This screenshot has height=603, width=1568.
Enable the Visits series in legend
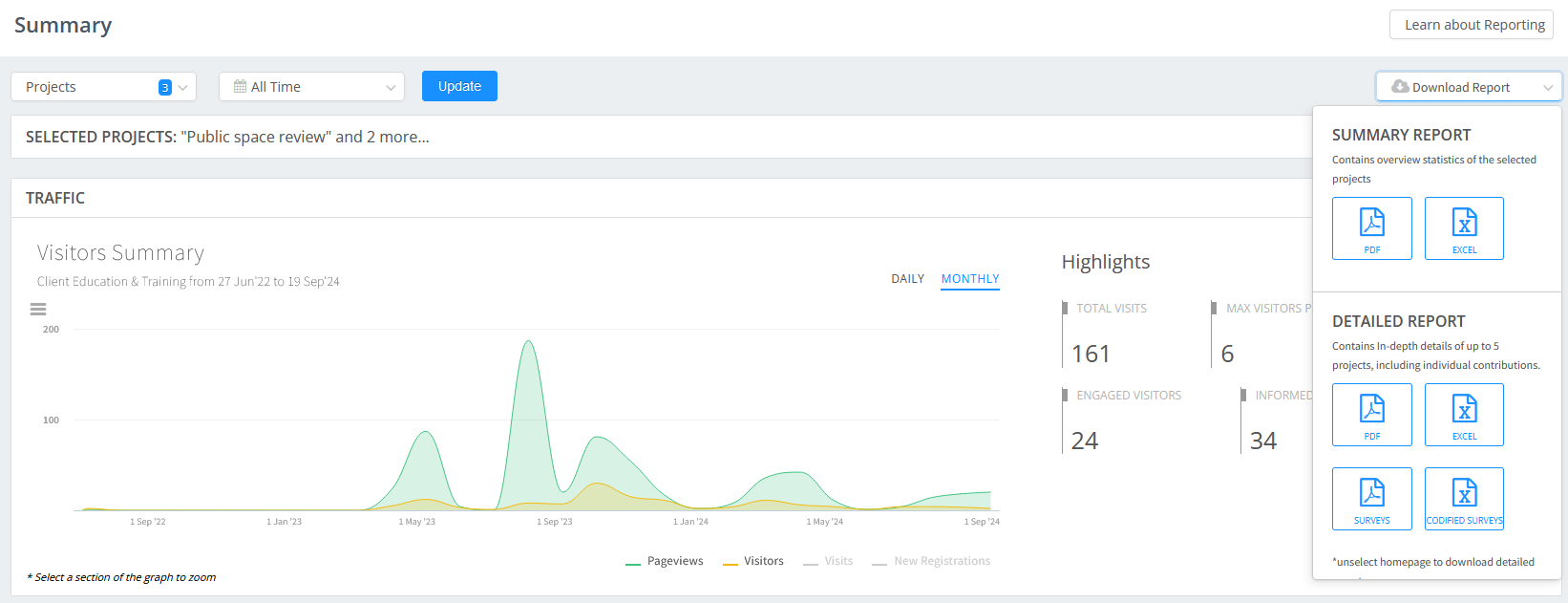828,561
